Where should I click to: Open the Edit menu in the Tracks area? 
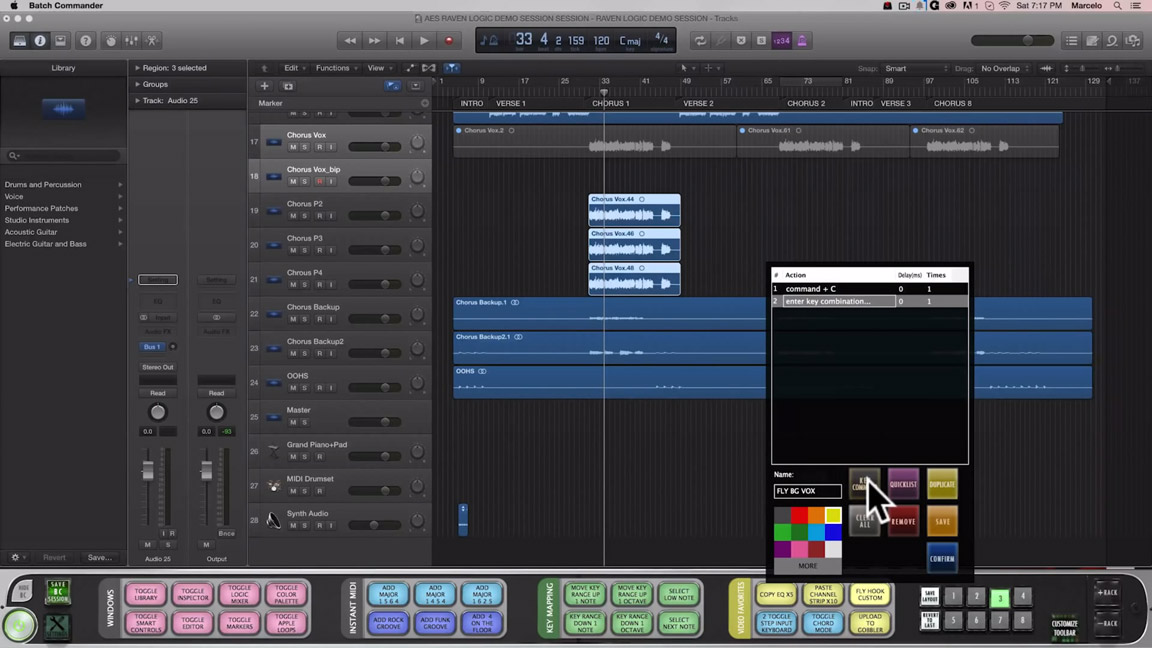294,68
